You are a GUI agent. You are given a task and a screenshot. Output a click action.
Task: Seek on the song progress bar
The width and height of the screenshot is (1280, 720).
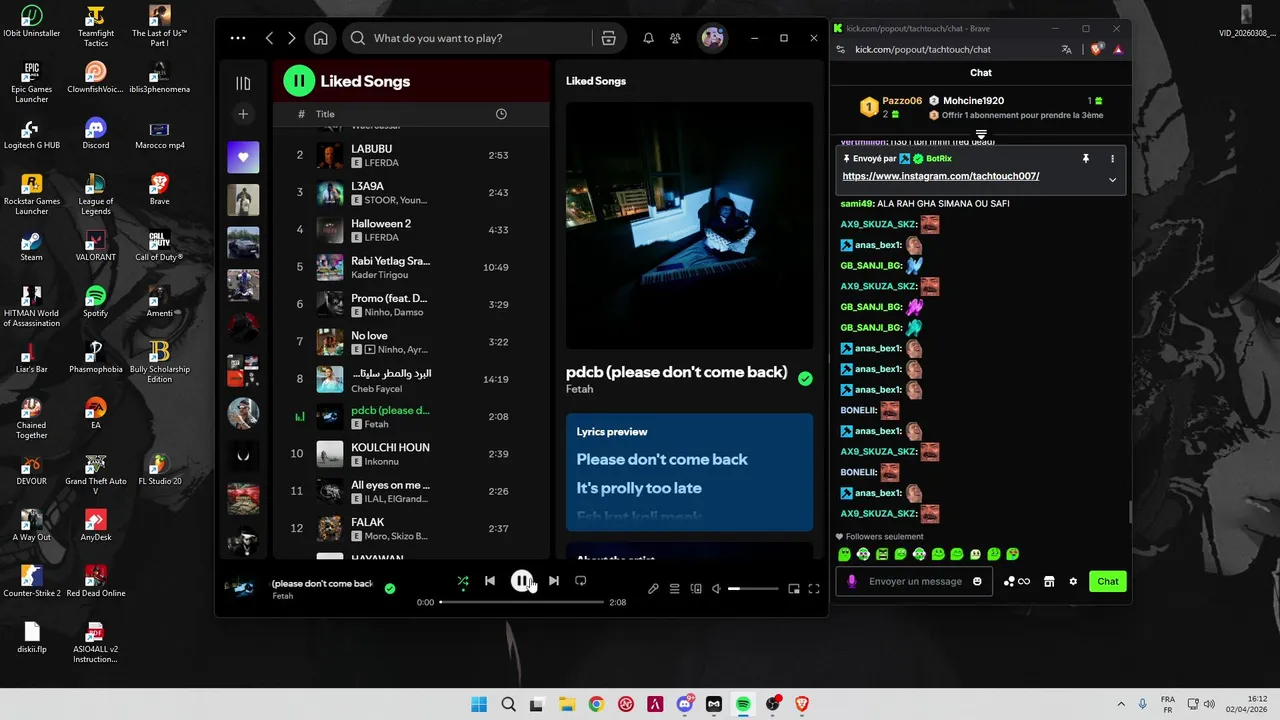point(522,602)
